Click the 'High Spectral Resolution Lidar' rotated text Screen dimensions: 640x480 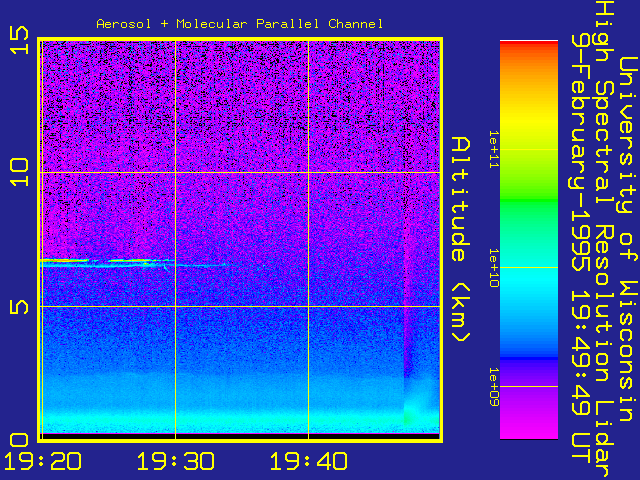tap(604, 239)
